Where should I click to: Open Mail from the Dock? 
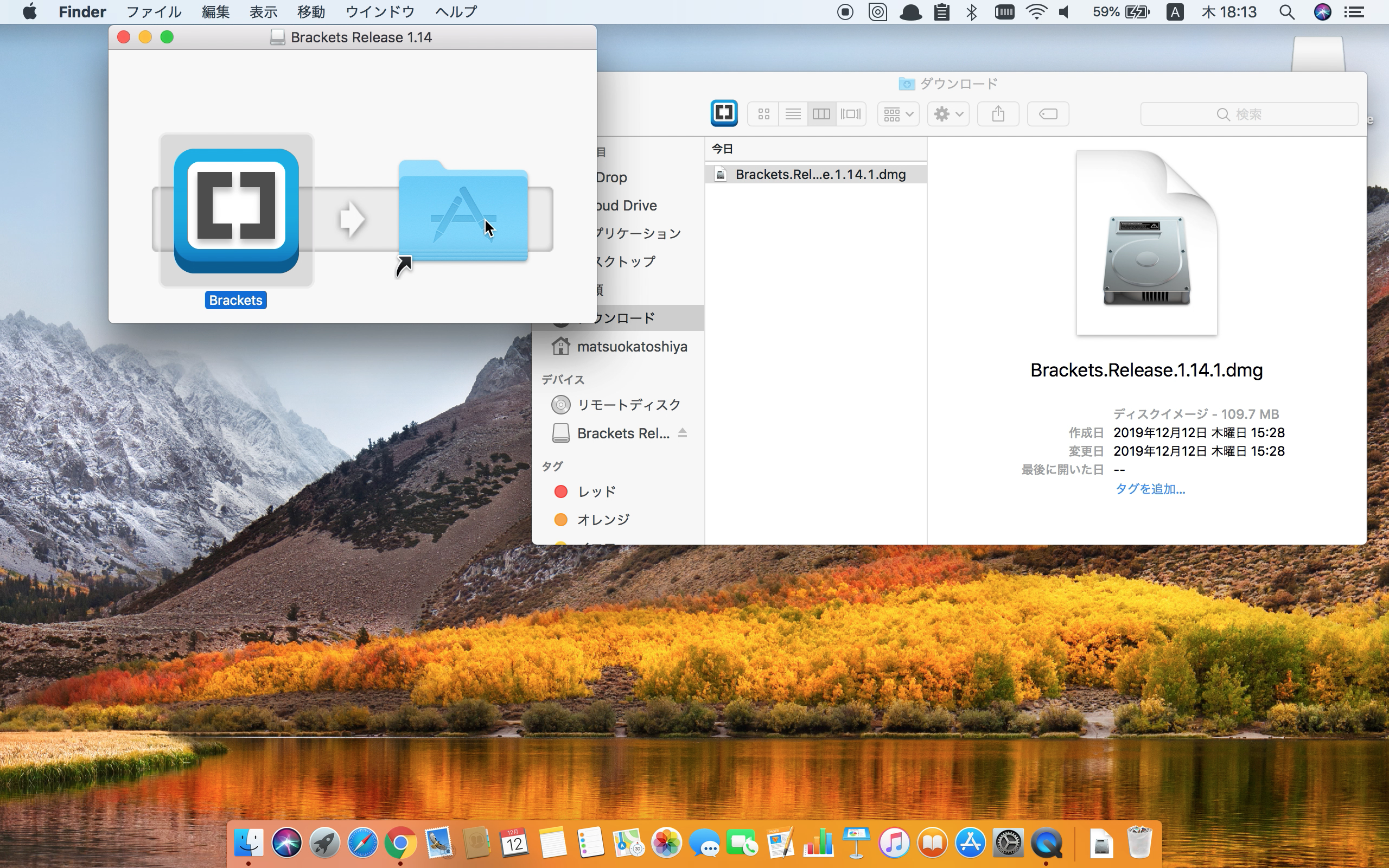[x=439, y=843]
